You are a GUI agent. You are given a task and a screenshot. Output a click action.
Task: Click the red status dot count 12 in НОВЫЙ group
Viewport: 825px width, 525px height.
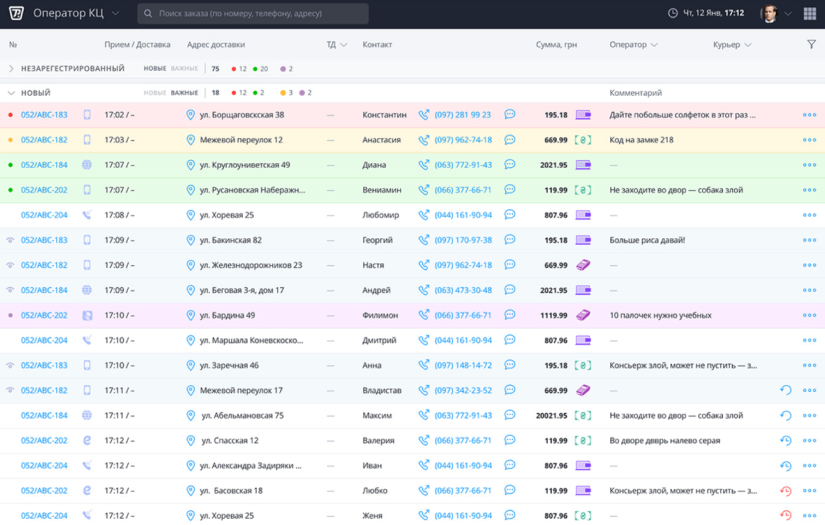tap(239, 93)
